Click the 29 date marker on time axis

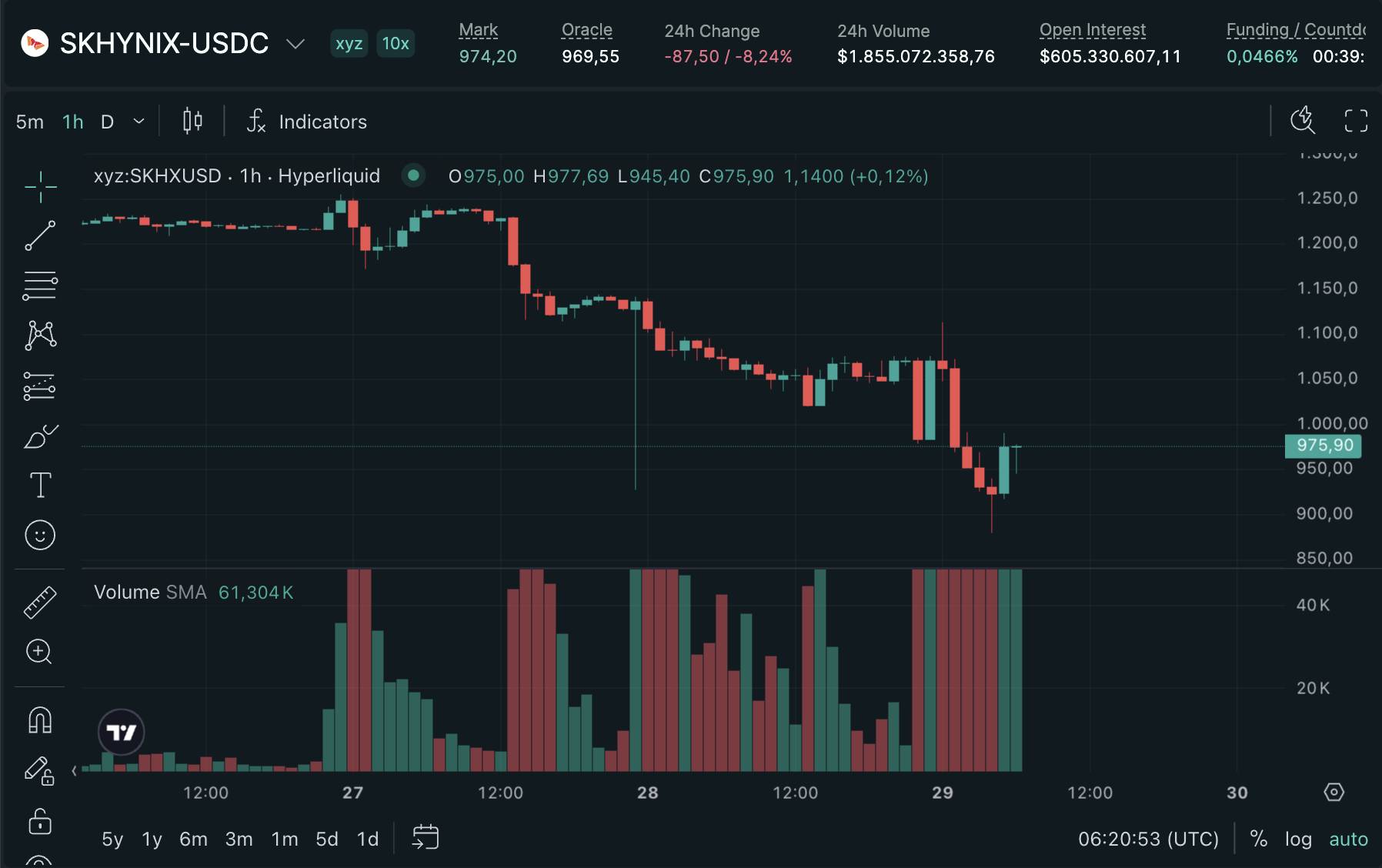942,793
